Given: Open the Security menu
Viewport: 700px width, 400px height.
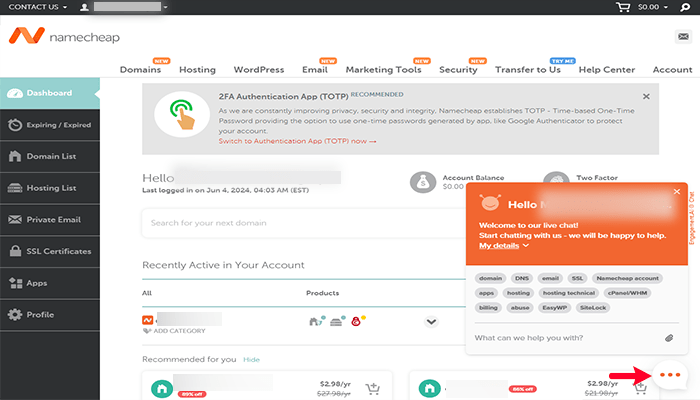Looking at the screenshot, I should click(x=458, y=70).
